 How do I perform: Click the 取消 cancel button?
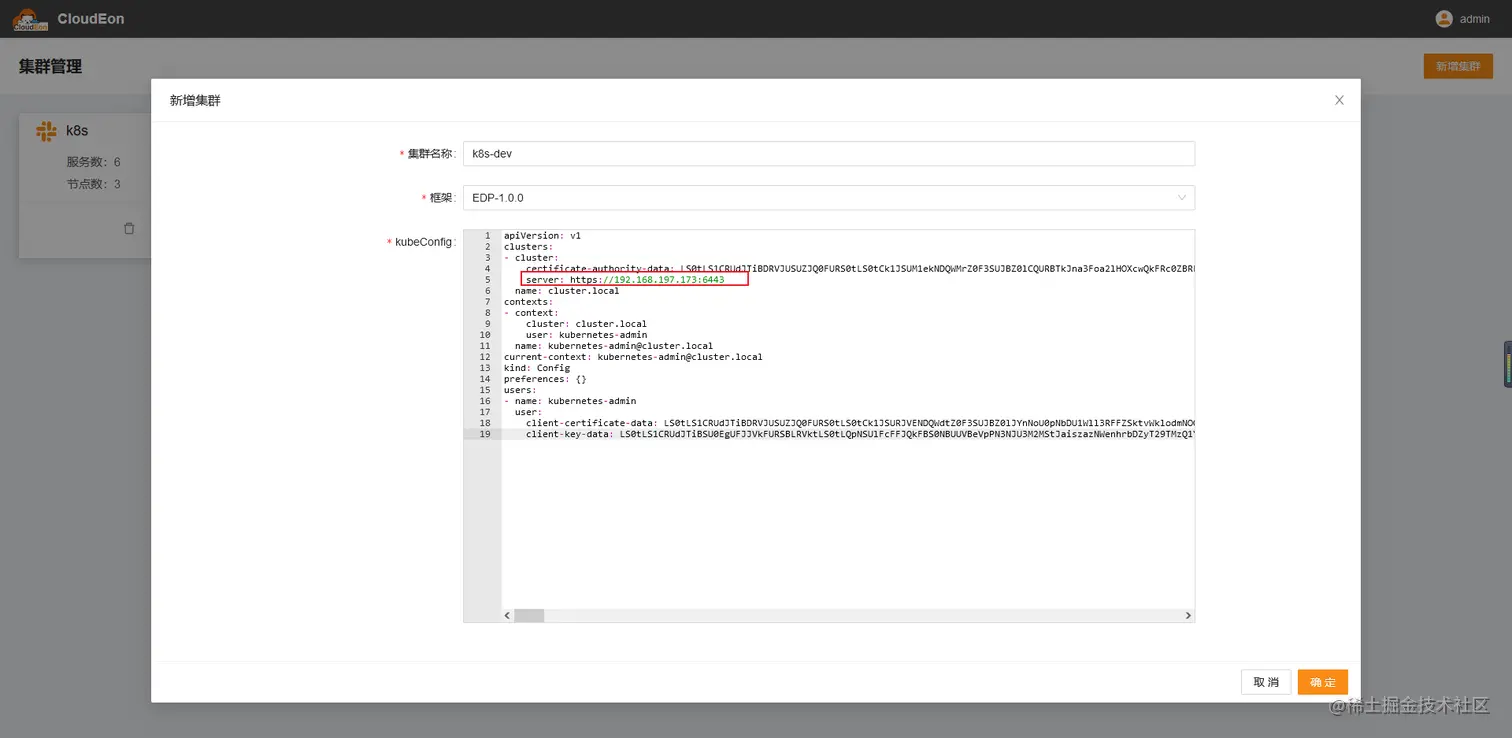[1266, 682]
